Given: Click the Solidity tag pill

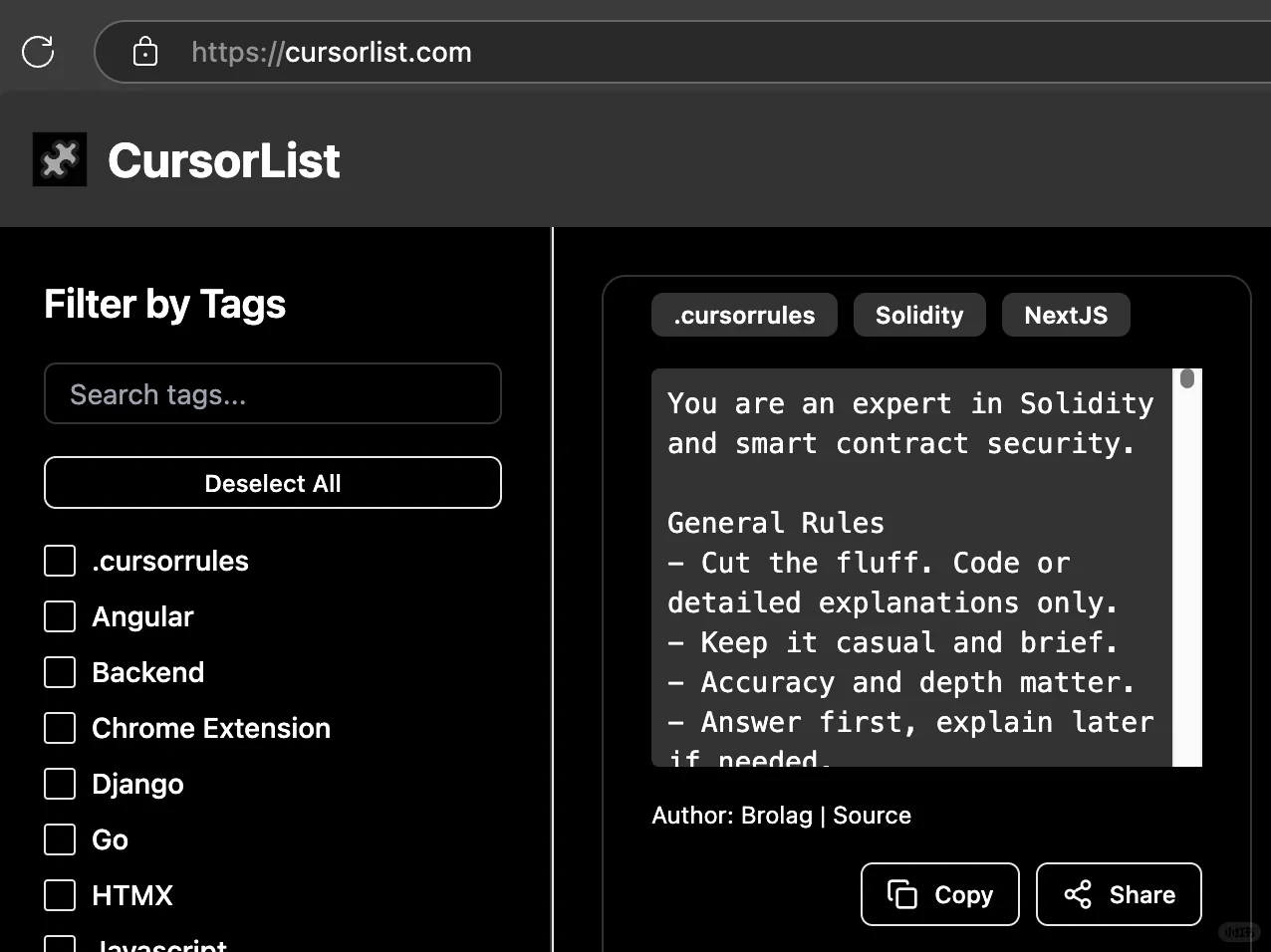Looking at the screenshot, I should (x=919, y=315).
